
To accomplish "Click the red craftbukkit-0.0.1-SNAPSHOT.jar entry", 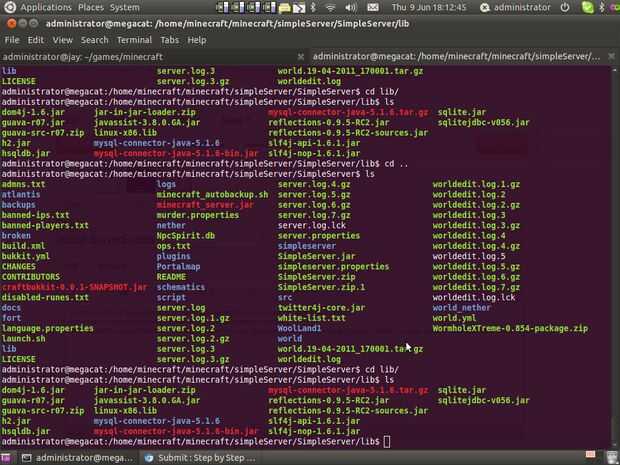I will click(x=74, y=287).
